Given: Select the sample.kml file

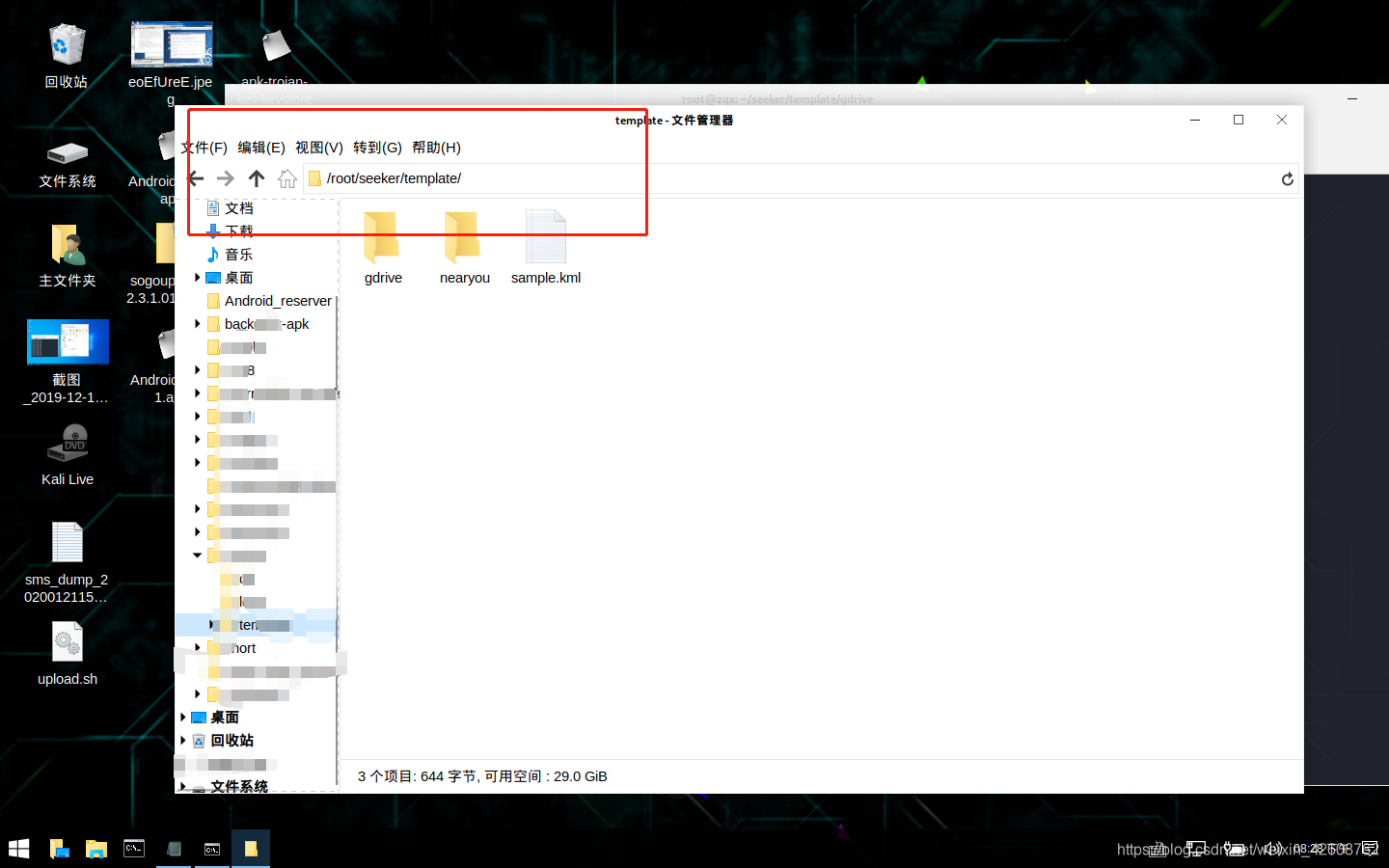Looking at the screenshot, I should pos(546,248).
